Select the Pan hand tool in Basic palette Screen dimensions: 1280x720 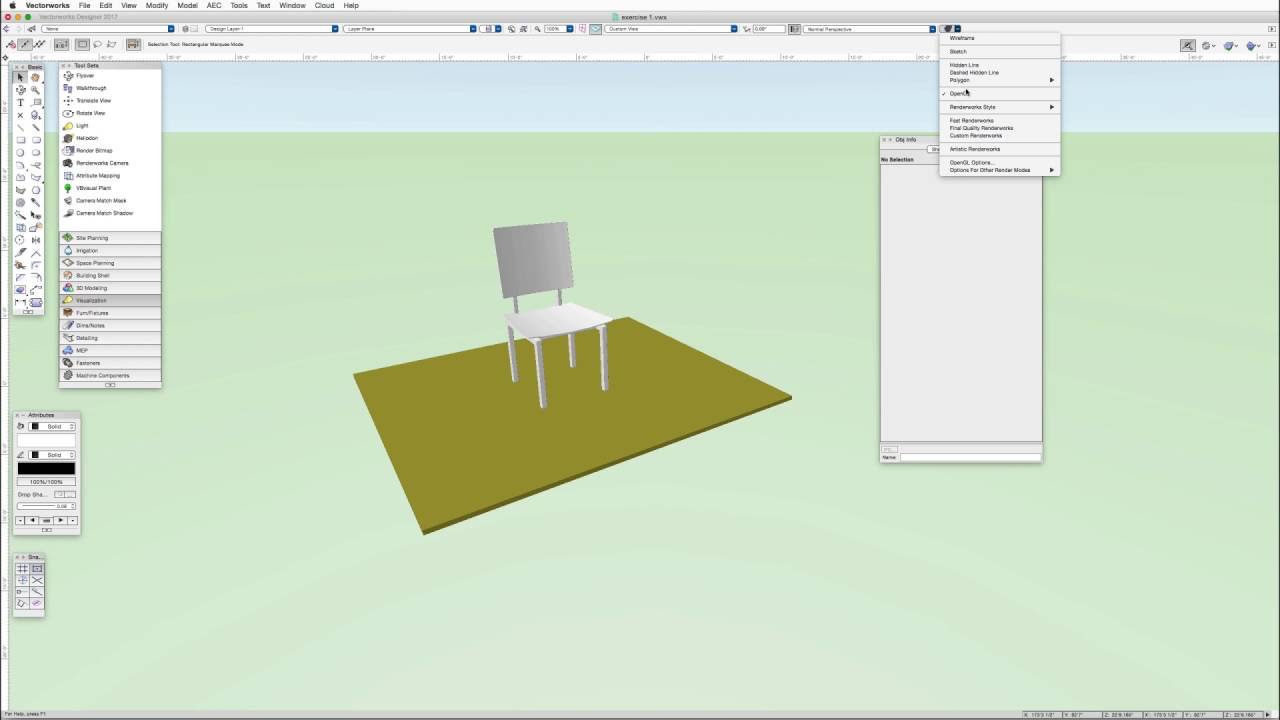pyautogui.click(x=36, y=77)
